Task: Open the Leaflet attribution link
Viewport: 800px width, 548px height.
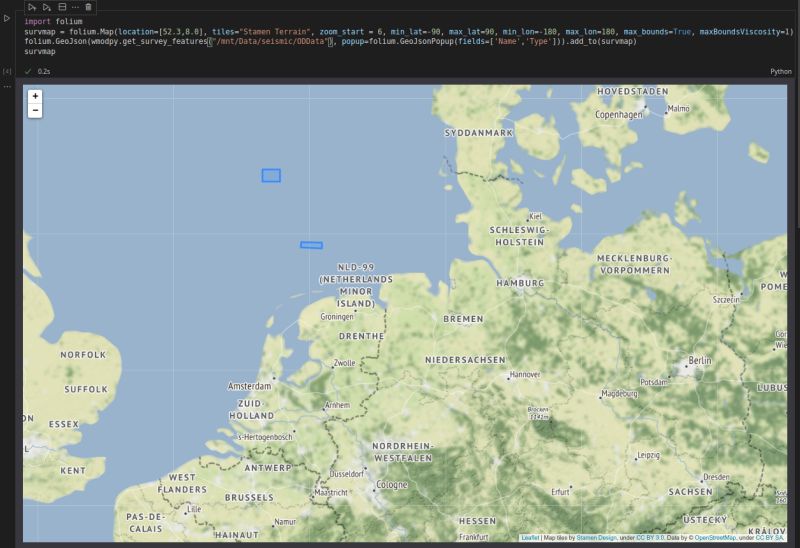Action: (x=530, y=538)
